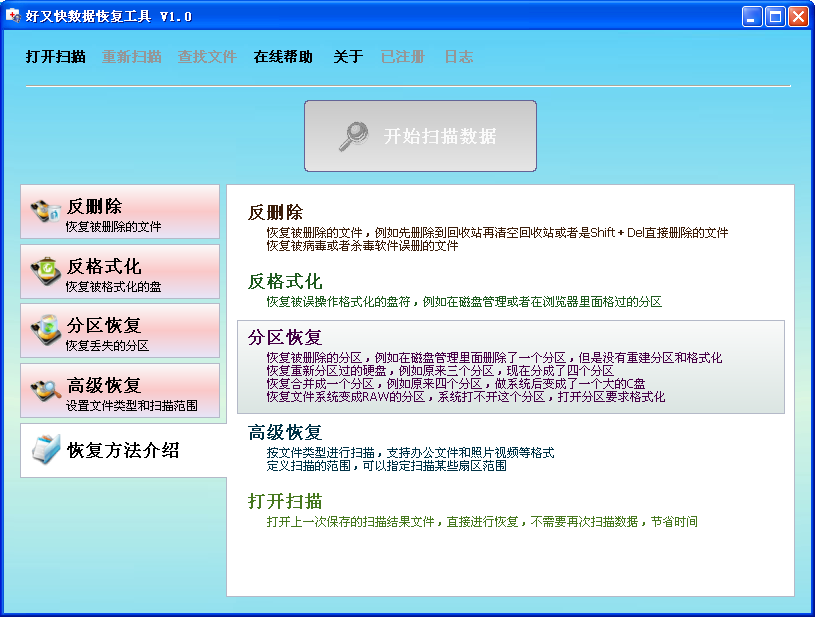Select the 反格式化 unformat disk icon
Viewport: 815px width, 617px height.
tap(45, 268)
